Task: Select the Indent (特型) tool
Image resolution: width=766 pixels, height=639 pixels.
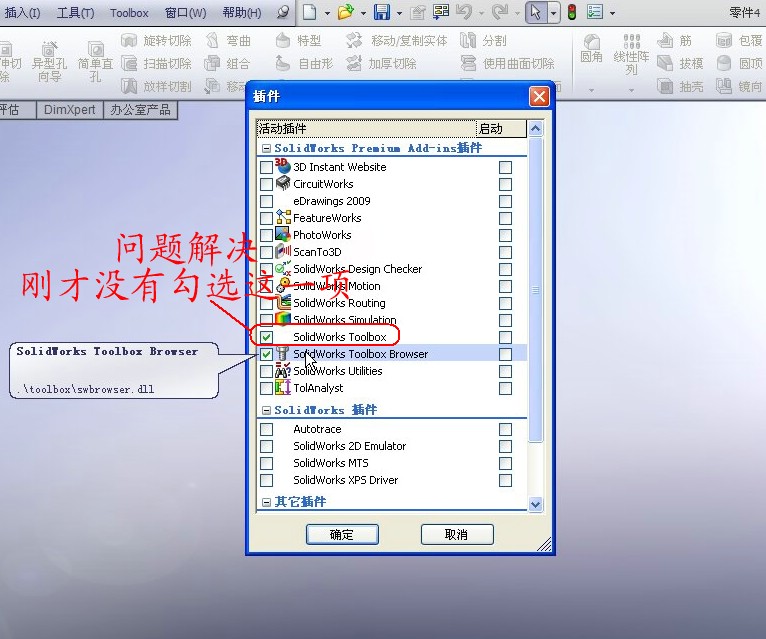Action: point(298,41)
